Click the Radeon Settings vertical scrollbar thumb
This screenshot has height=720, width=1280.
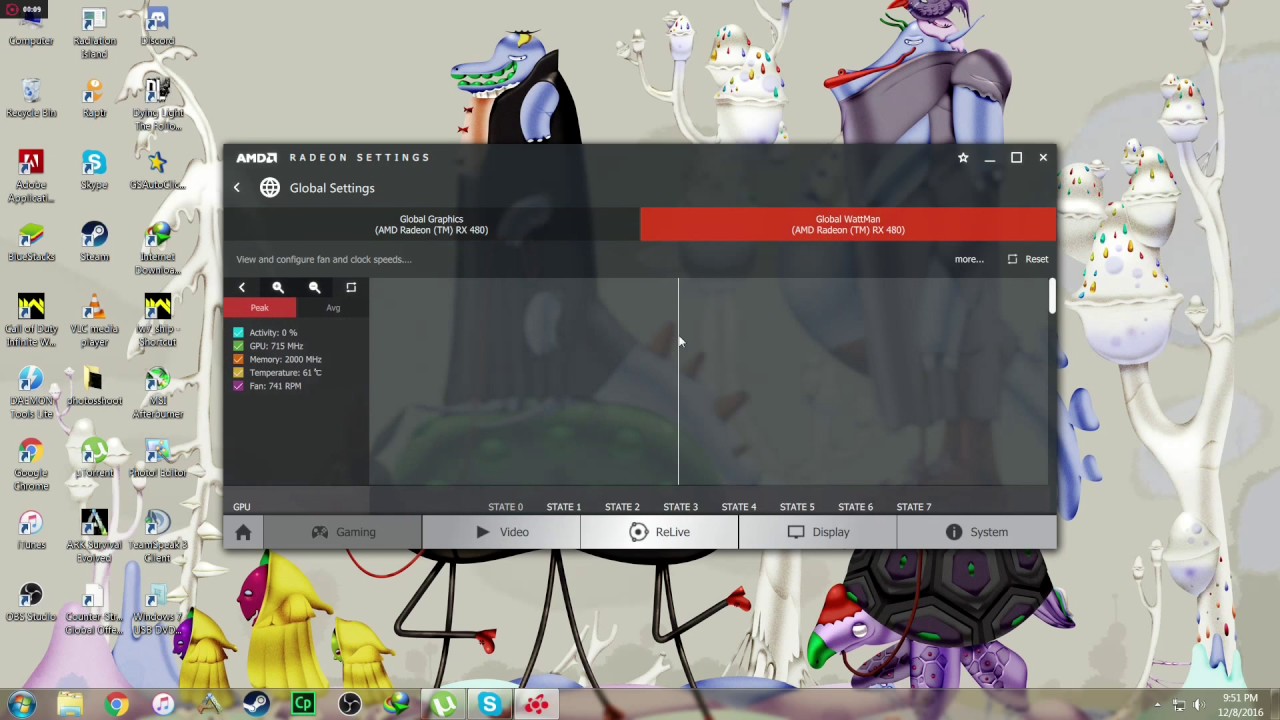[x=1052, y=296]
